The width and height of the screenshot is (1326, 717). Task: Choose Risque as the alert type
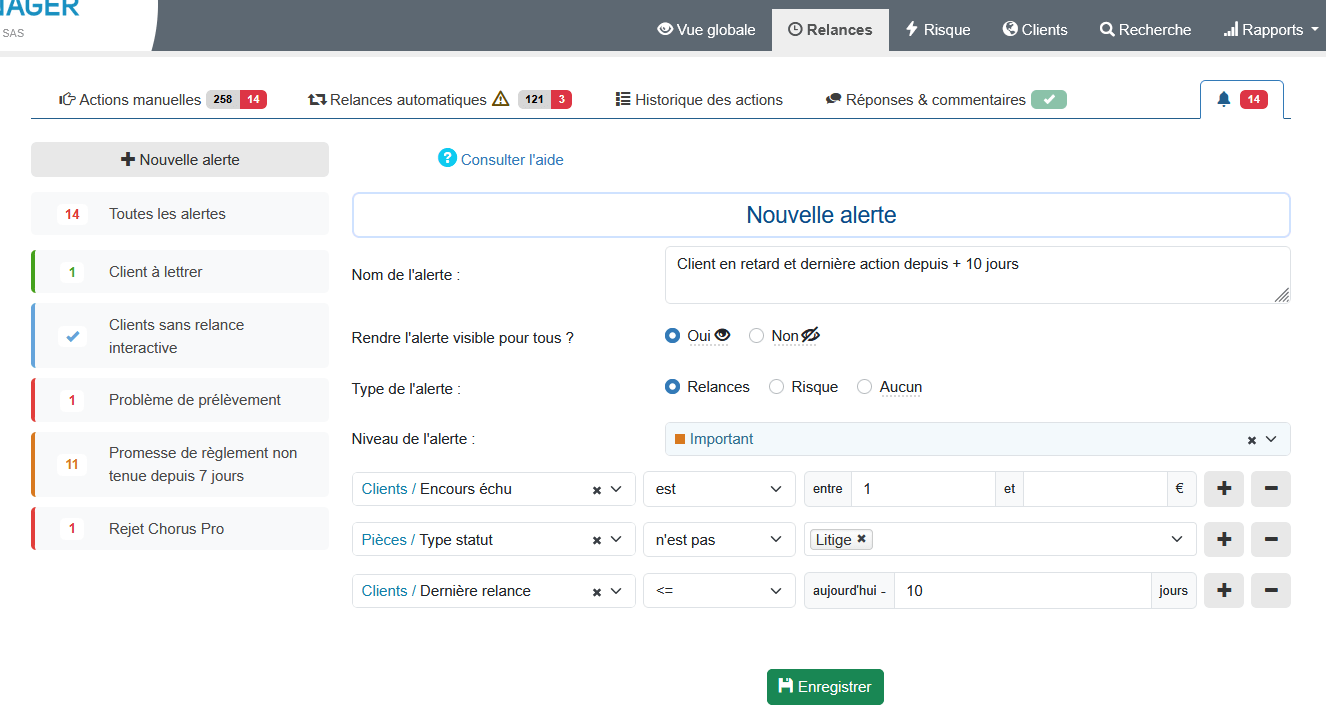click(776, 387)
